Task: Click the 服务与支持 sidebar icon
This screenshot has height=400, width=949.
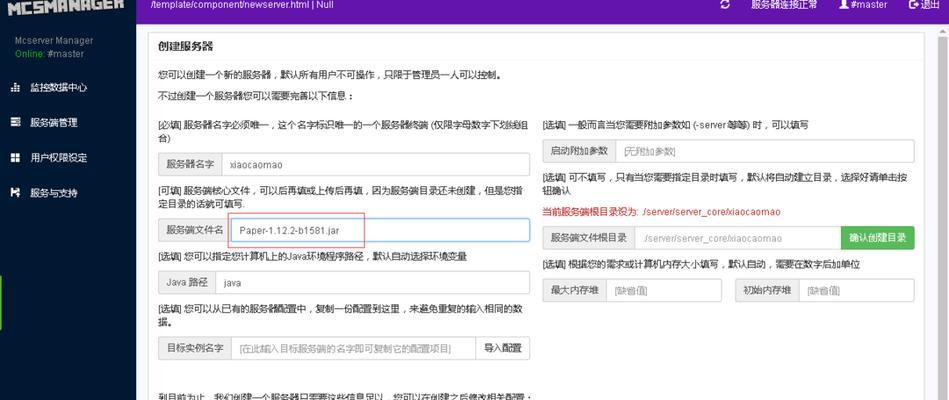Action: click(16, 193)
